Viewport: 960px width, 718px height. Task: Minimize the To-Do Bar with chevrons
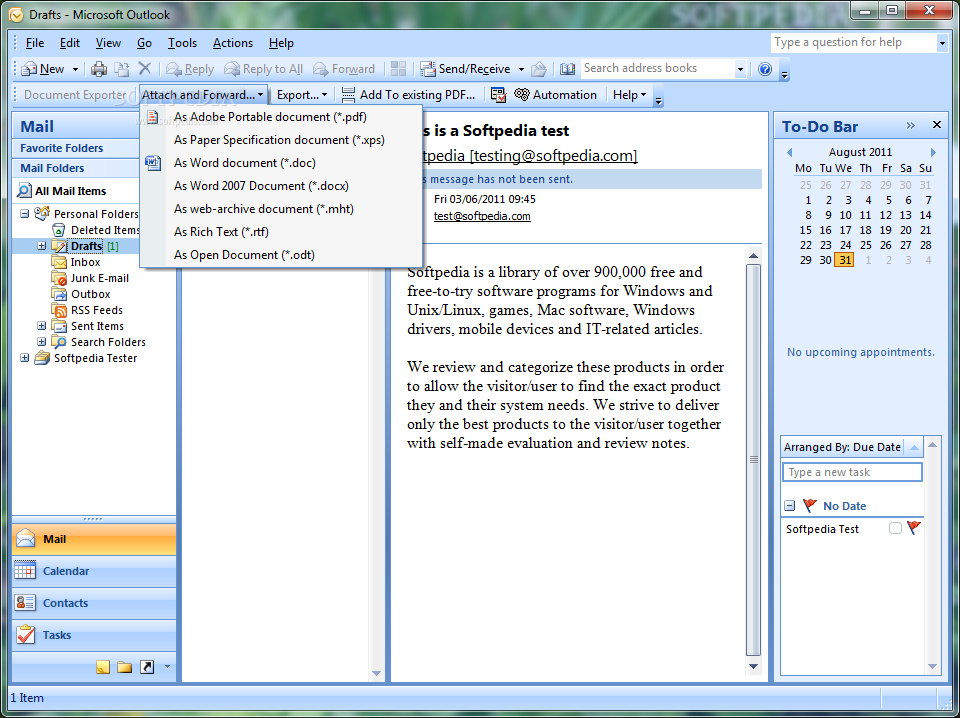910,125
